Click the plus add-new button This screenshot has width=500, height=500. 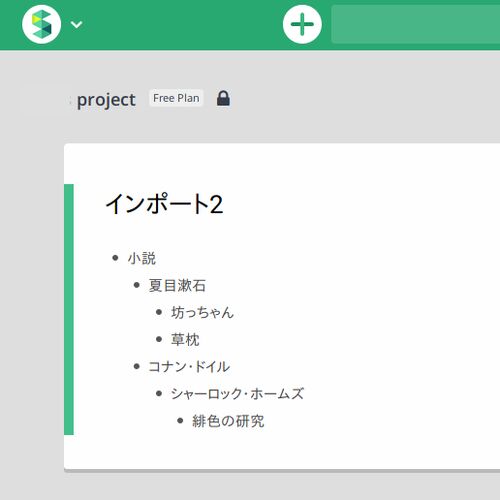(302, 24)
